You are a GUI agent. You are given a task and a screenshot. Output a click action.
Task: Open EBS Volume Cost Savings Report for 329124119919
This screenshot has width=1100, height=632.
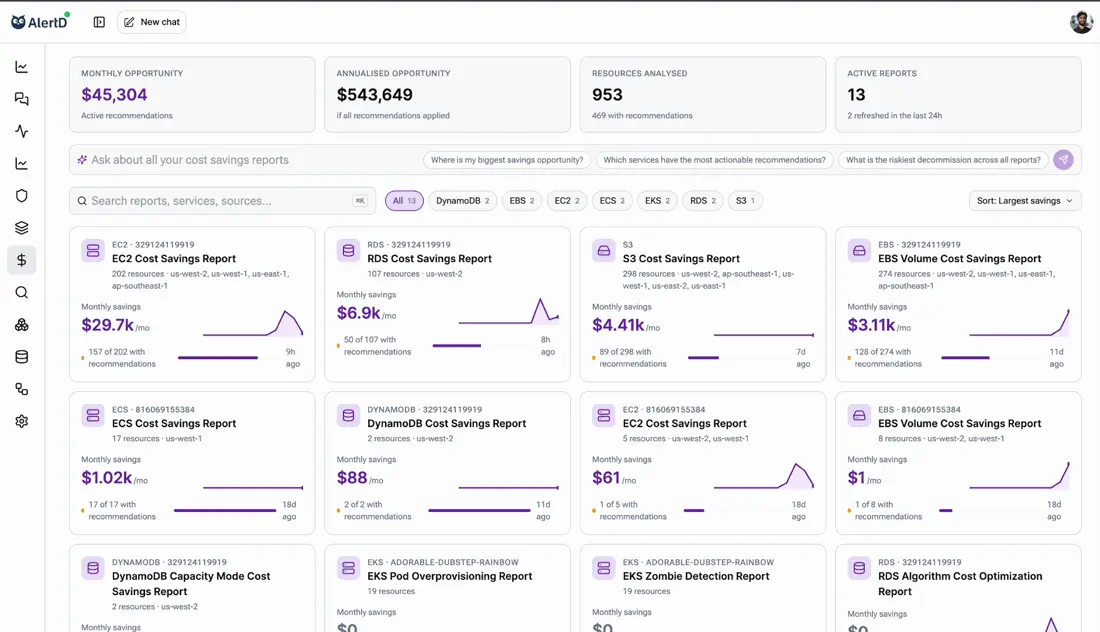click(x=958, y=304)
